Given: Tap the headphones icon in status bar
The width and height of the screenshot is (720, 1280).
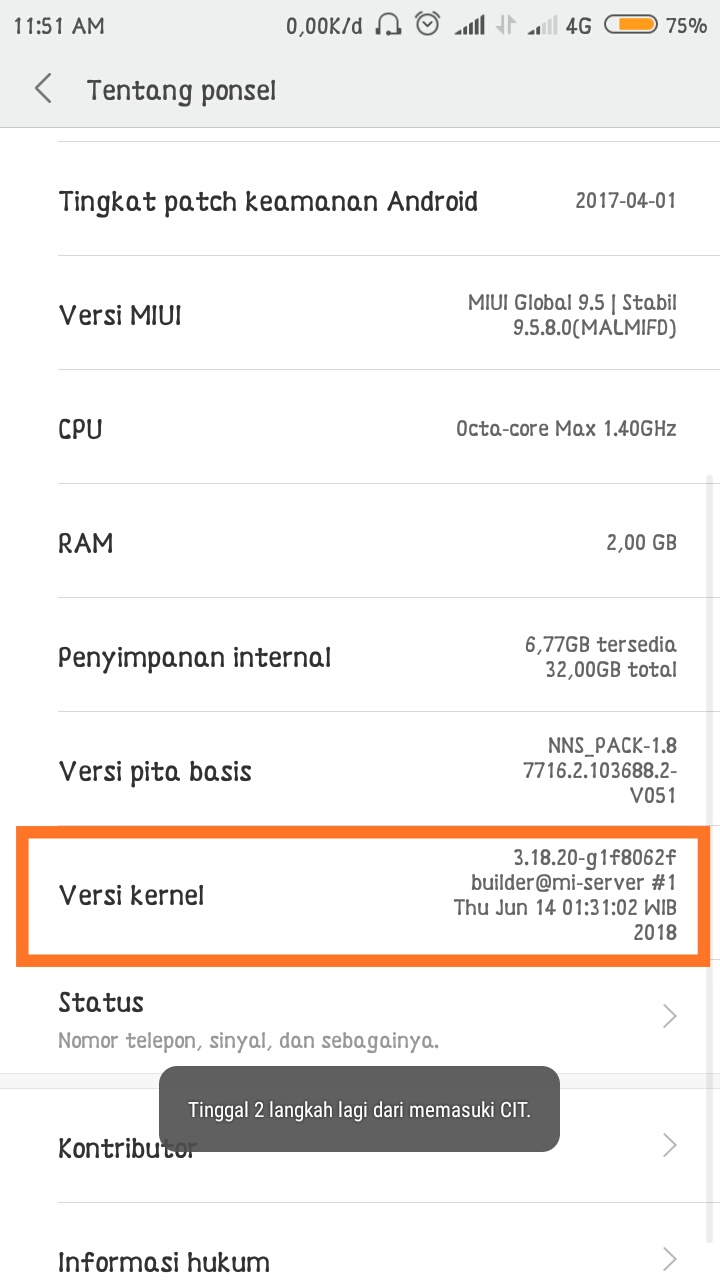Looking at the screenshot, I should [x=388, y=26].
